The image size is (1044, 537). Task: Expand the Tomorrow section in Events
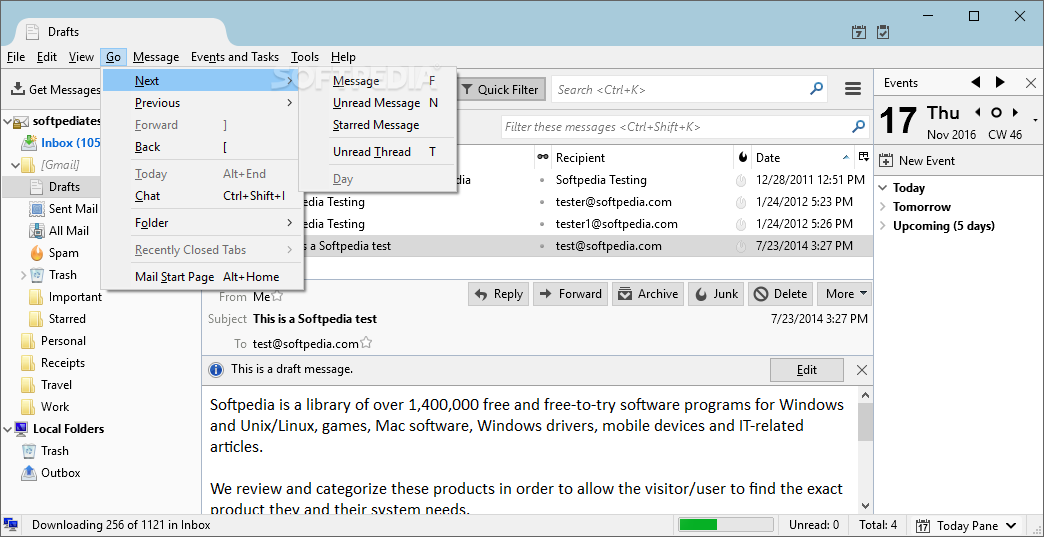click(884, 207)
